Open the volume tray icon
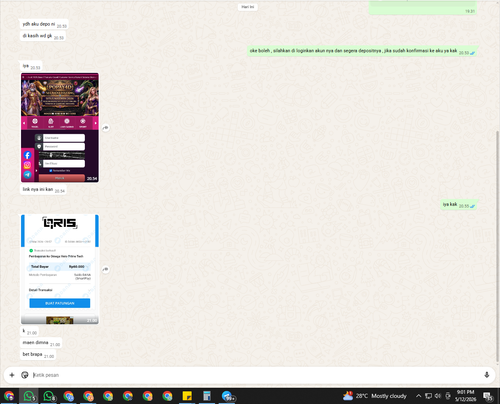The width and height of the screenshot is (500, 404). (438, 396)
